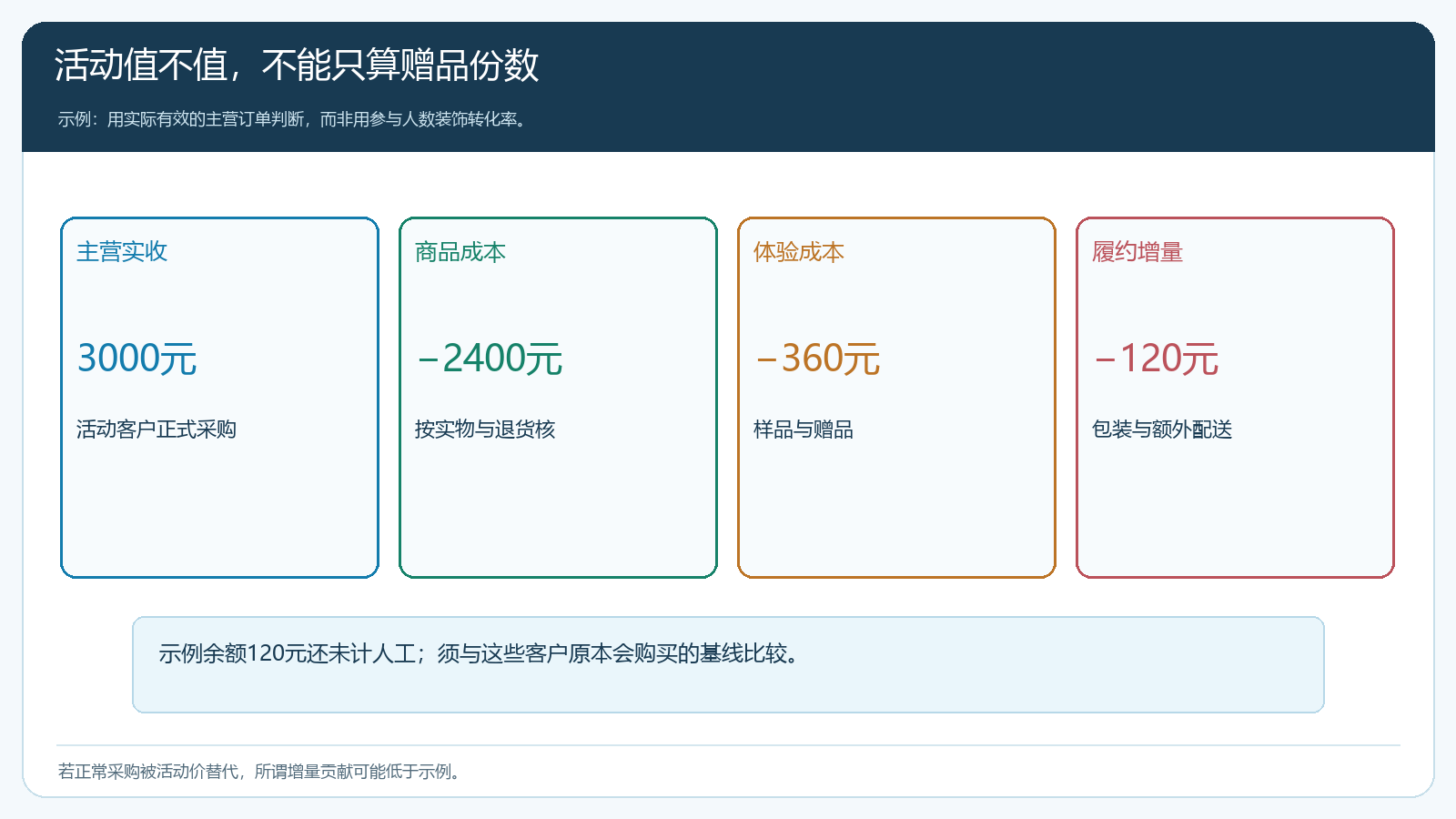
Task: Click the 体验成本 card heading
Action: point(799,252)
